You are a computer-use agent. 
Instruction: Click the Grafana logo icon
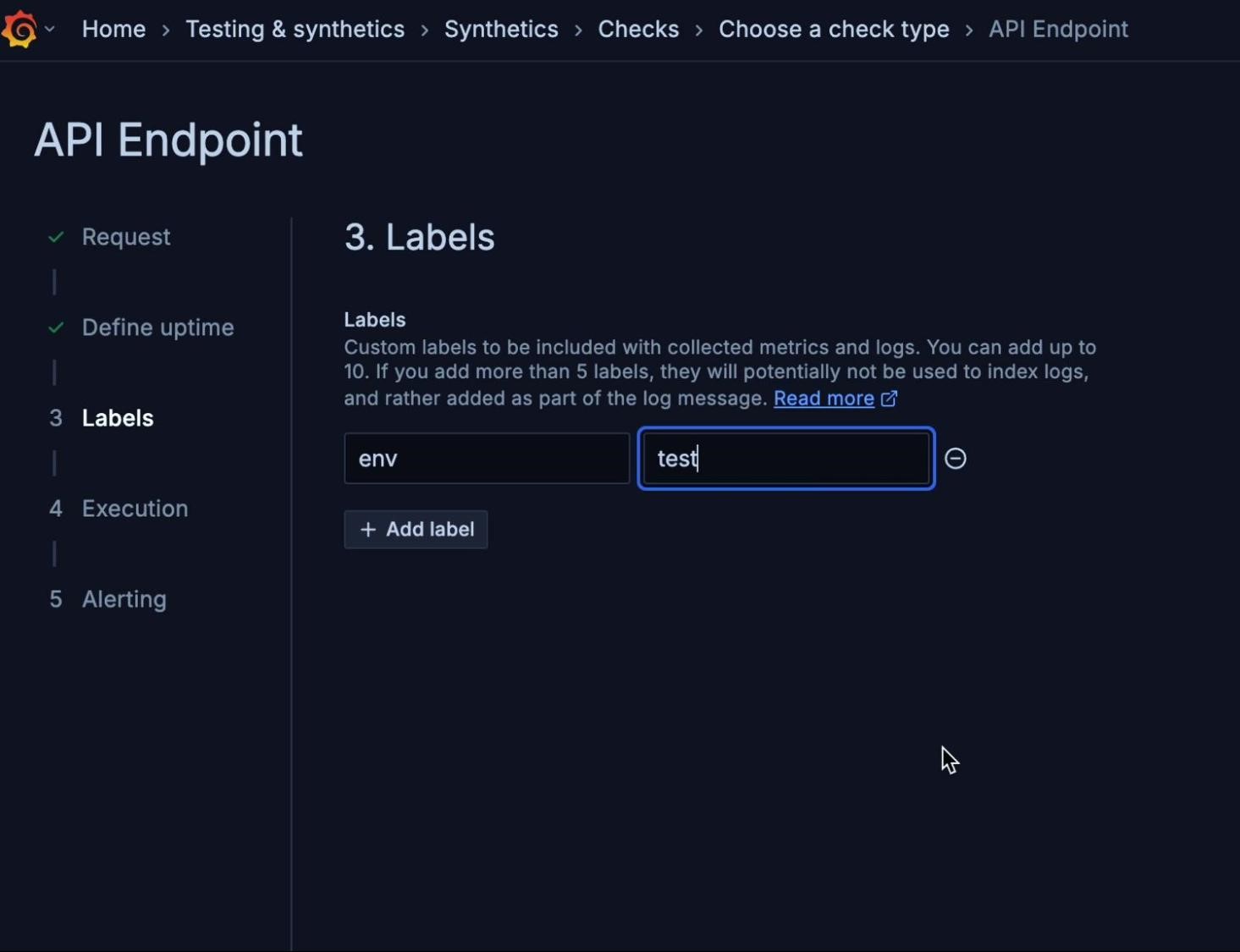(19, 30)
